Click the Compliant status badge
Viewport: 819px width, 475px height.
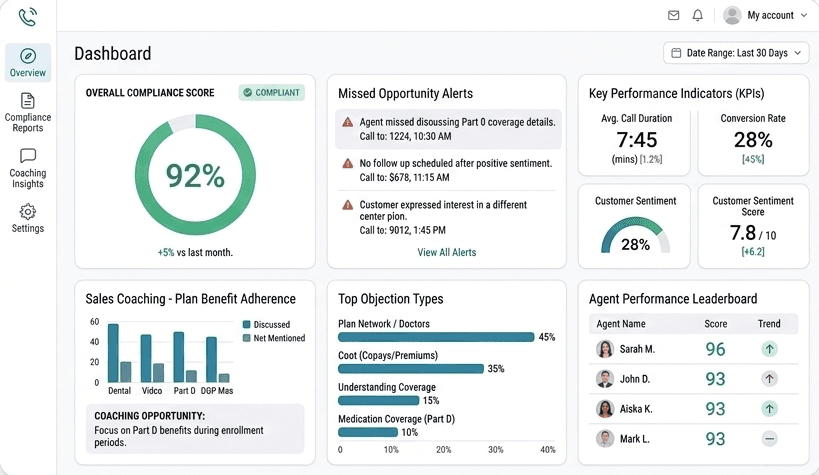coord(271,93)
